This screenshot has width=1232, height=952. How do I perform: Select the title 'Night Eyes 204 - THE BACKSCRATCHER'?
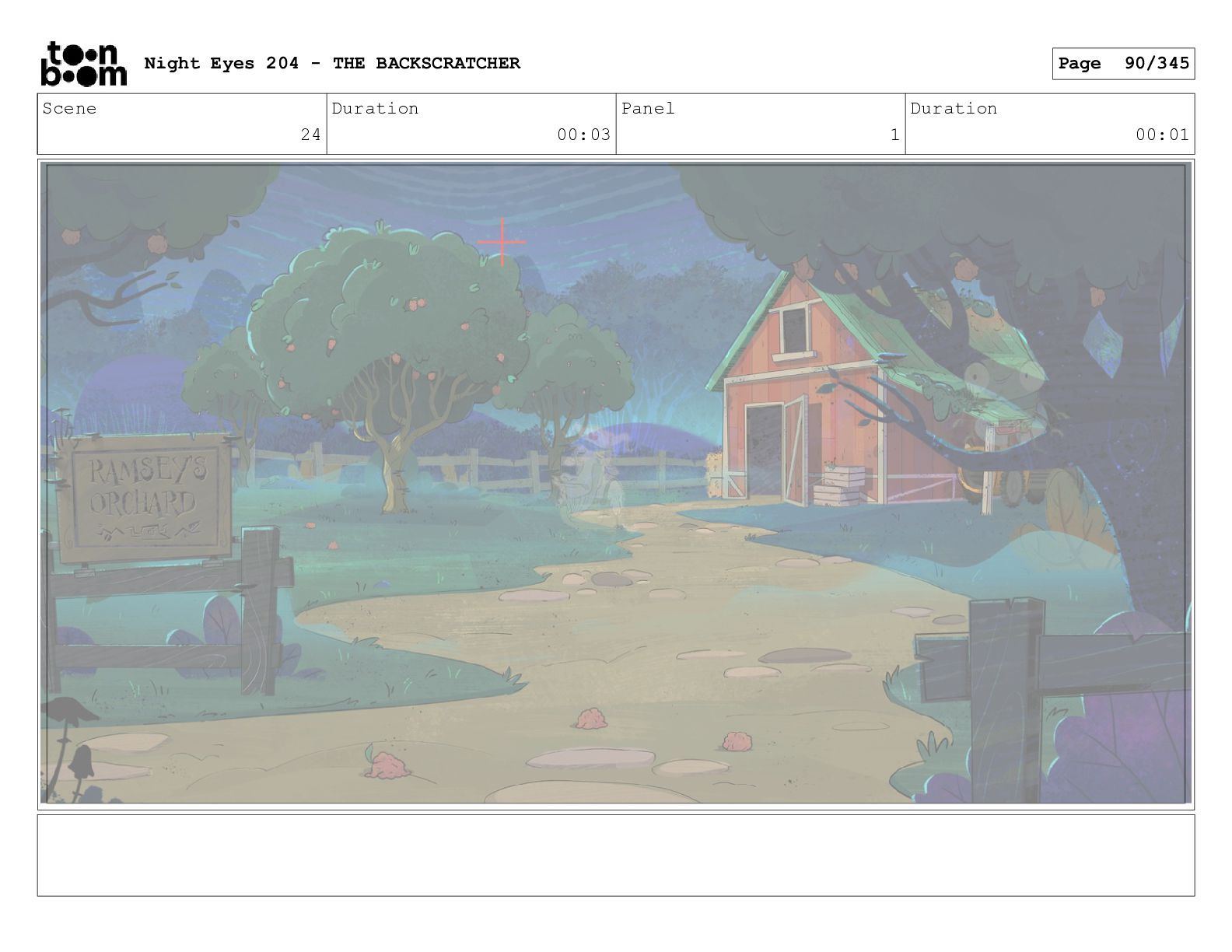point(332,63)
